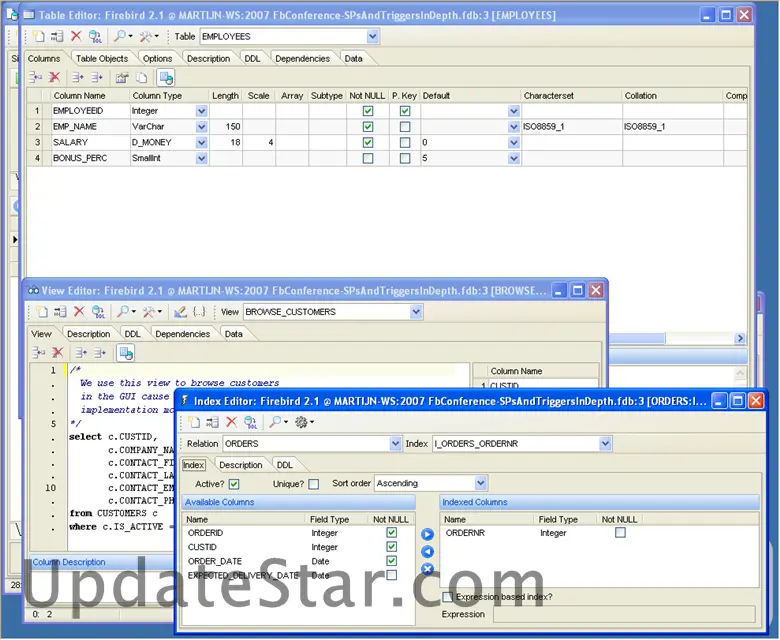Toggle Not NULL checkbox for SALARY row
This screenshot has height=640, width=780.
[x=368, y=143]
